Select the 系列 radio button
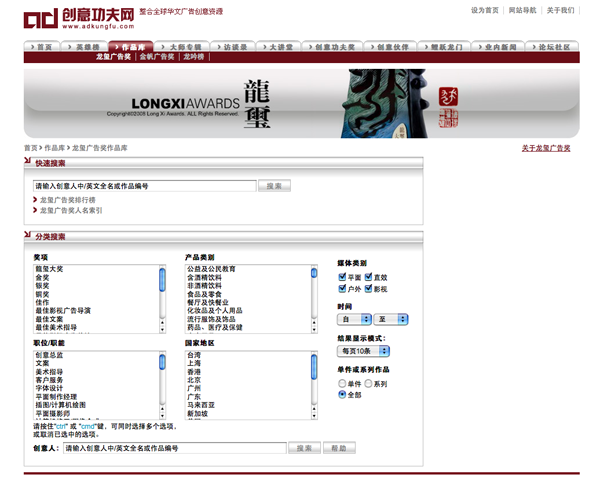600x478 pixels. [x=368, y=383]
